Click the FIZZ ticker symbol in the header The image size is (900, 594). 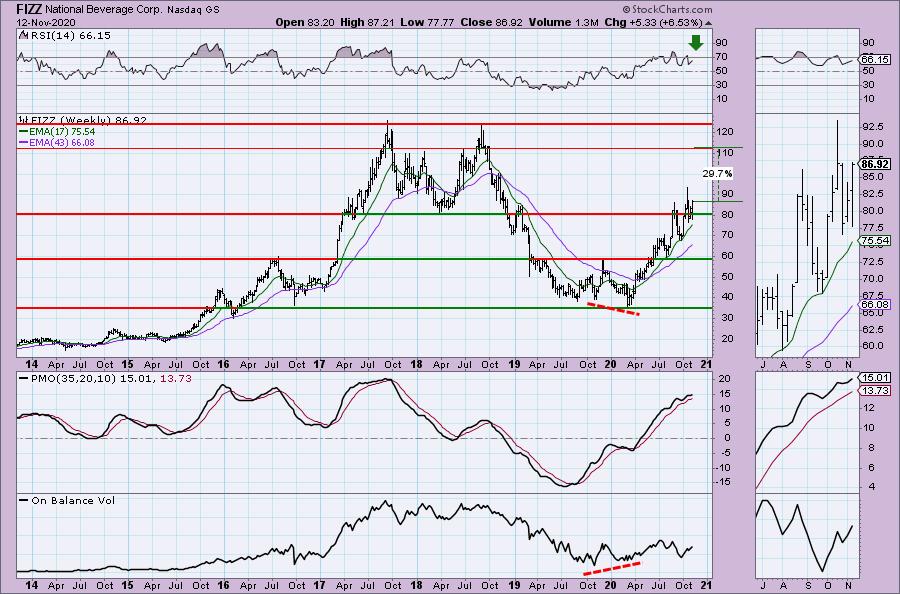click(x=29, y=9)
